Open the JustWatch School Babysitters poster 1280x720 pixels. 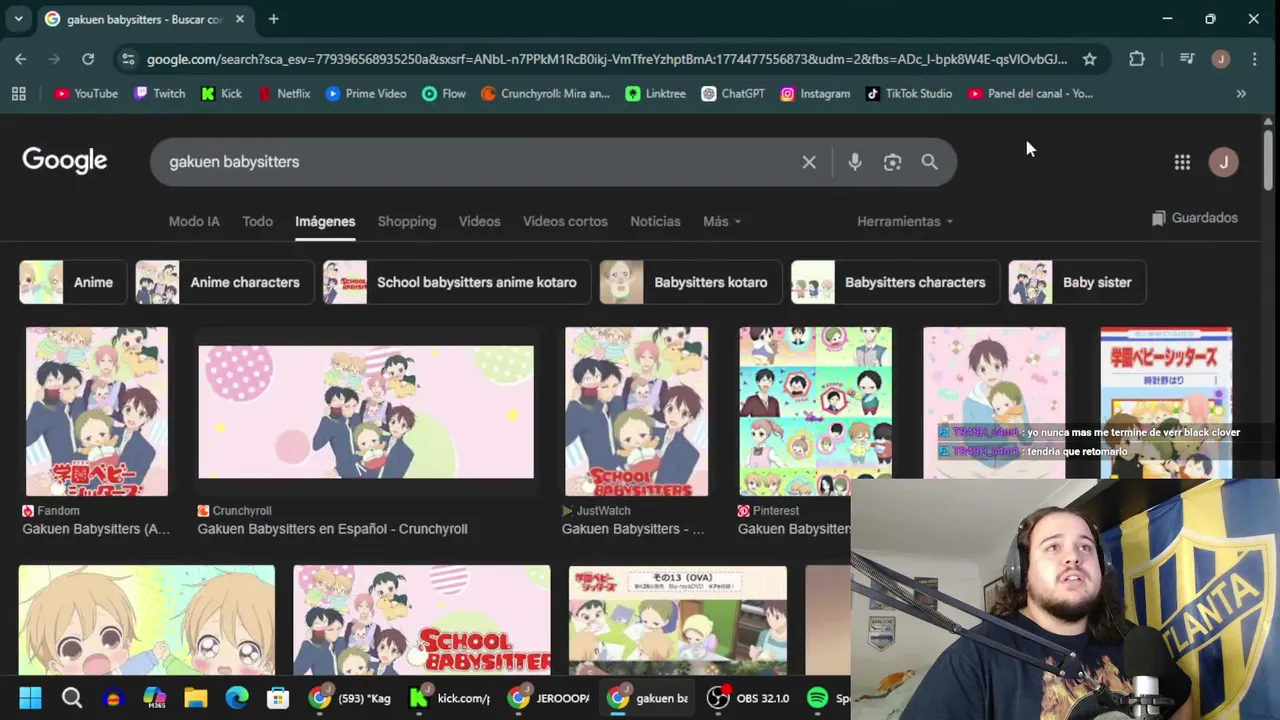(636, 411)
